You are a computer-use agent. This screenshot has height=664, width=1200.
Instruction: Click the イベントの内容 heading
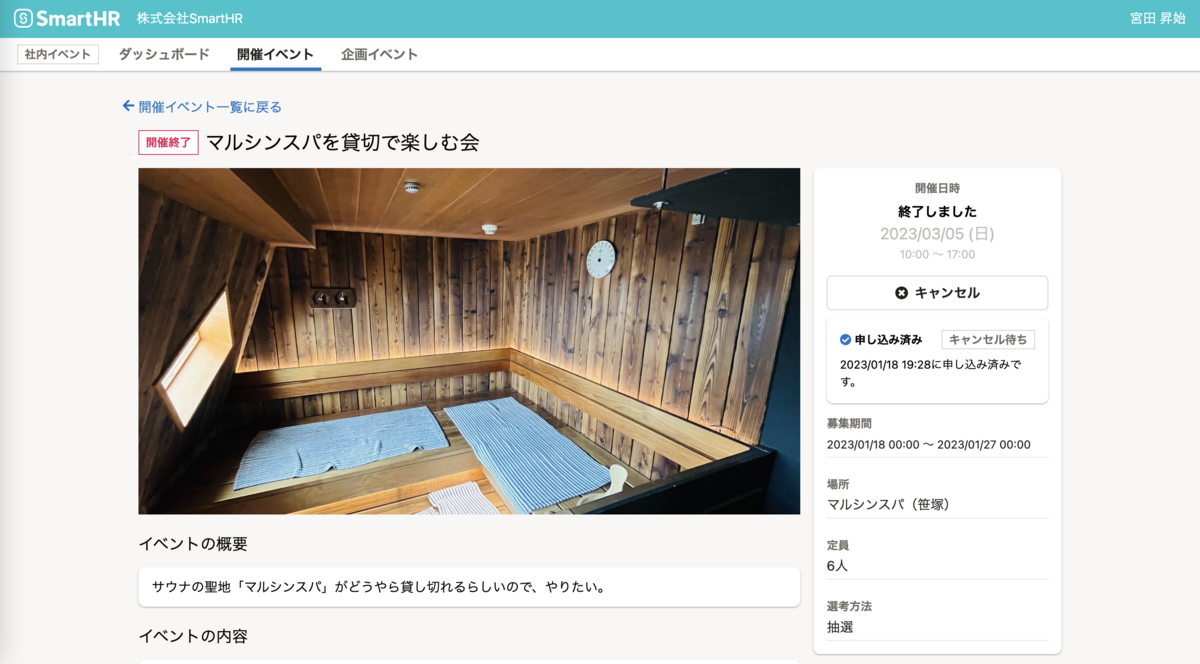(x=193, y=635)
